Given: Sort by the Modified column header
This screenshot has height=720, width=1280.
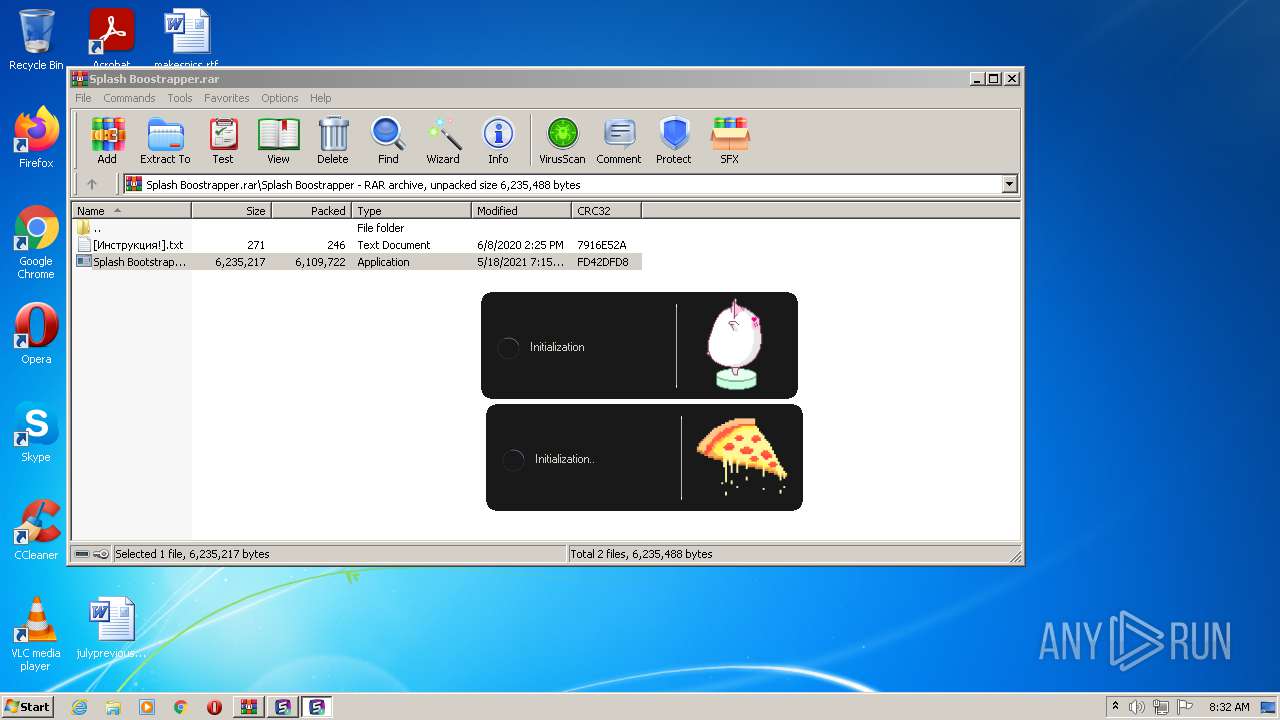Looking at the screenshot, I should (522, 211).
